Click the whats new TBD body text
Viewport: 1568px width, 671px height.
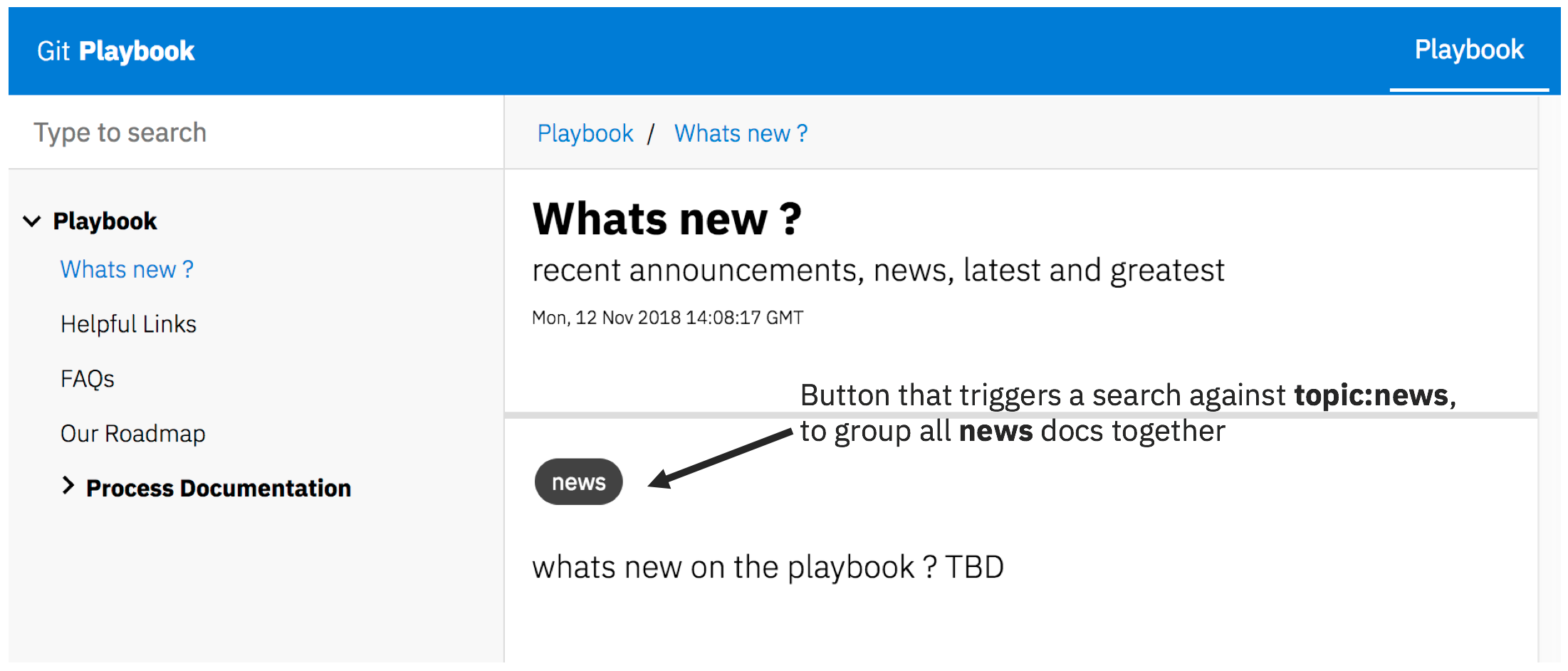point(768,566)
